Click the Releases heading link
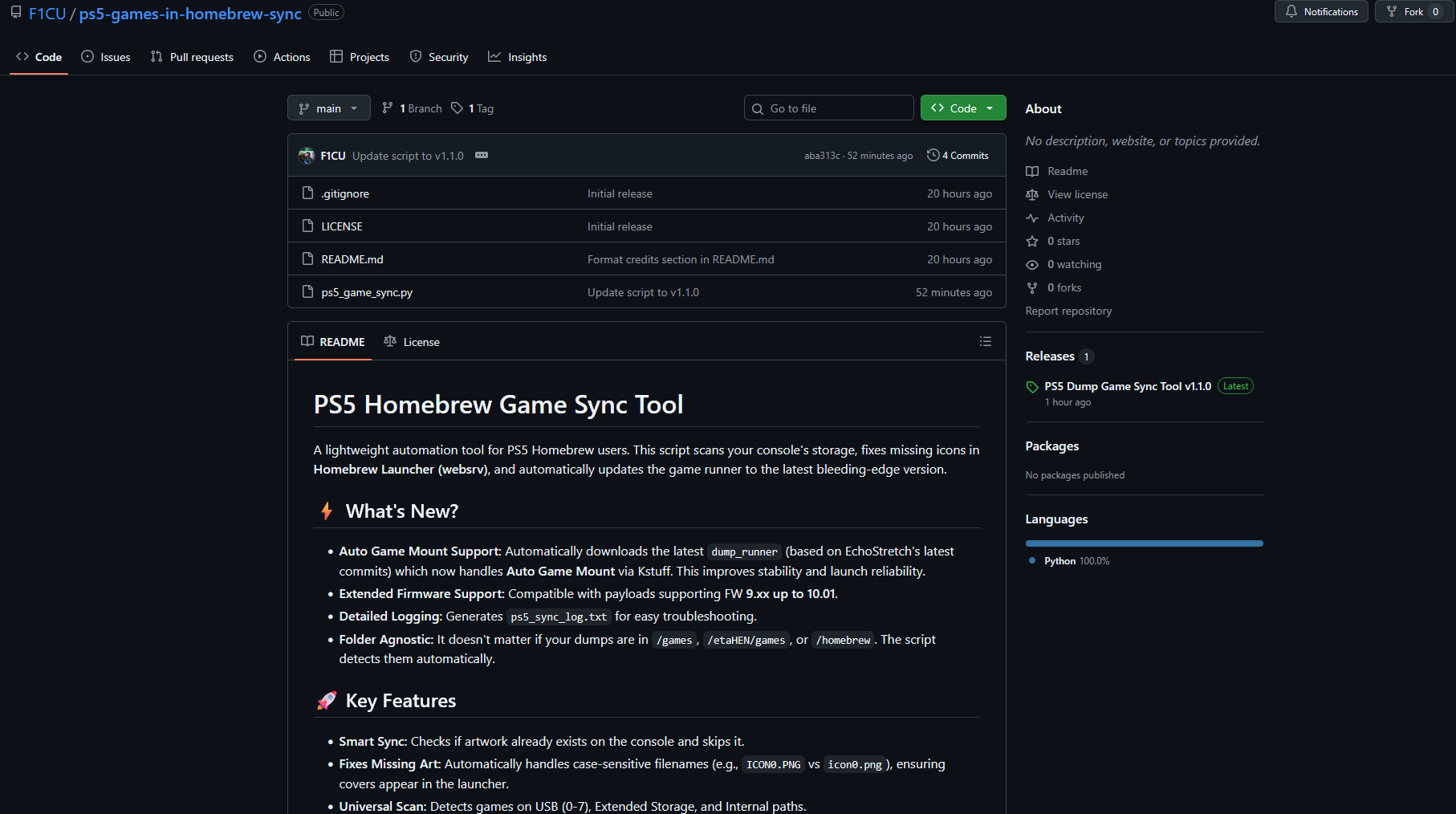This screenshot has height=814, width=1456. pos(1050,356)
